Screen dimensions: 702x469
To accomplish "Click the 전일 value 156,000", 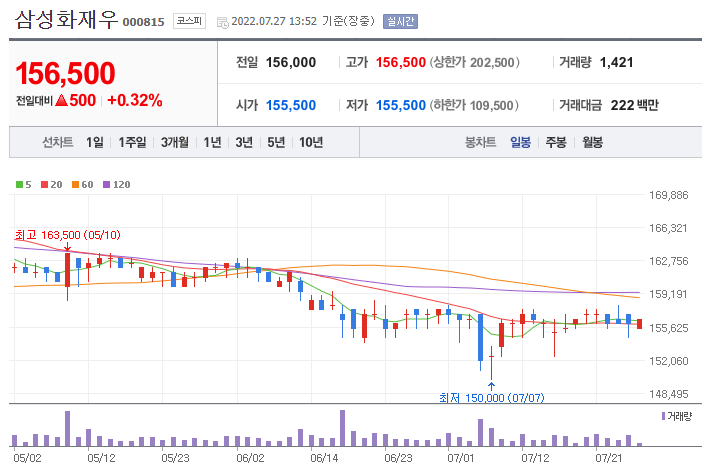I will 291,62.
